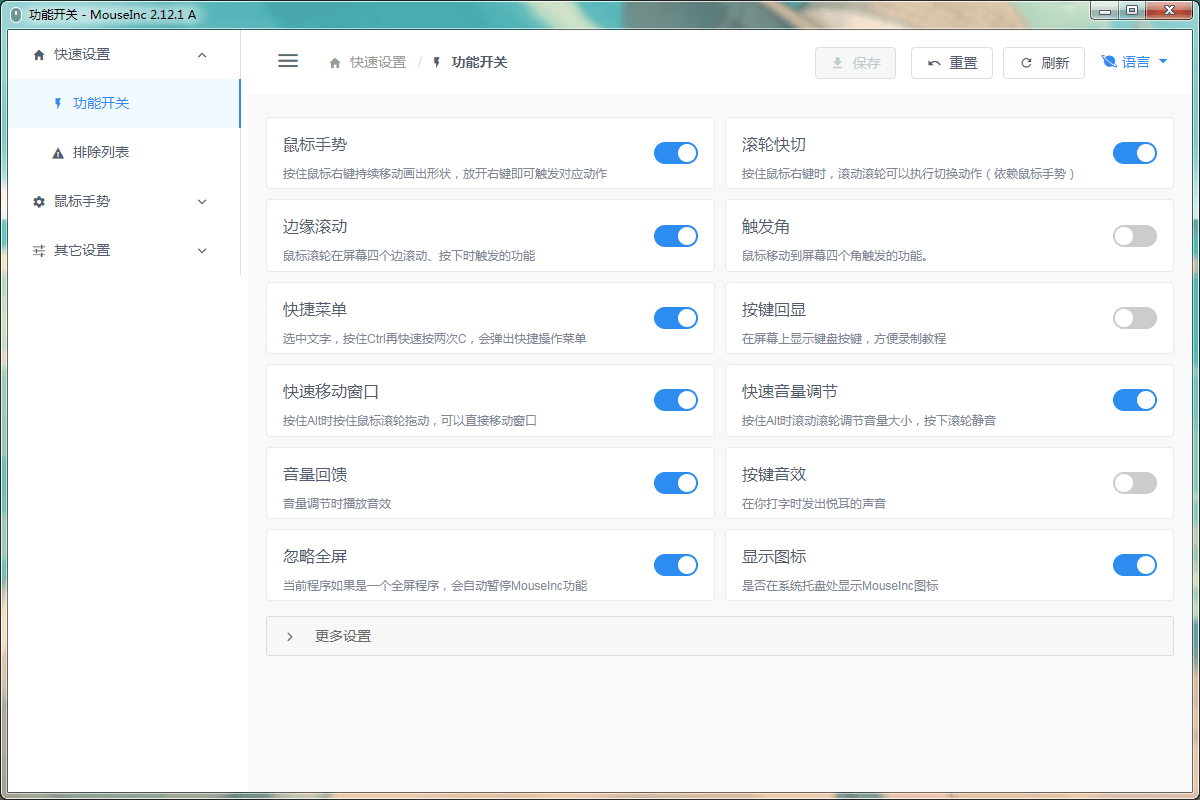Viewport: 1200px width, 800px height.
Task: Click the 快速设置 breadcrumb link
Action: (x=378, y=62)
